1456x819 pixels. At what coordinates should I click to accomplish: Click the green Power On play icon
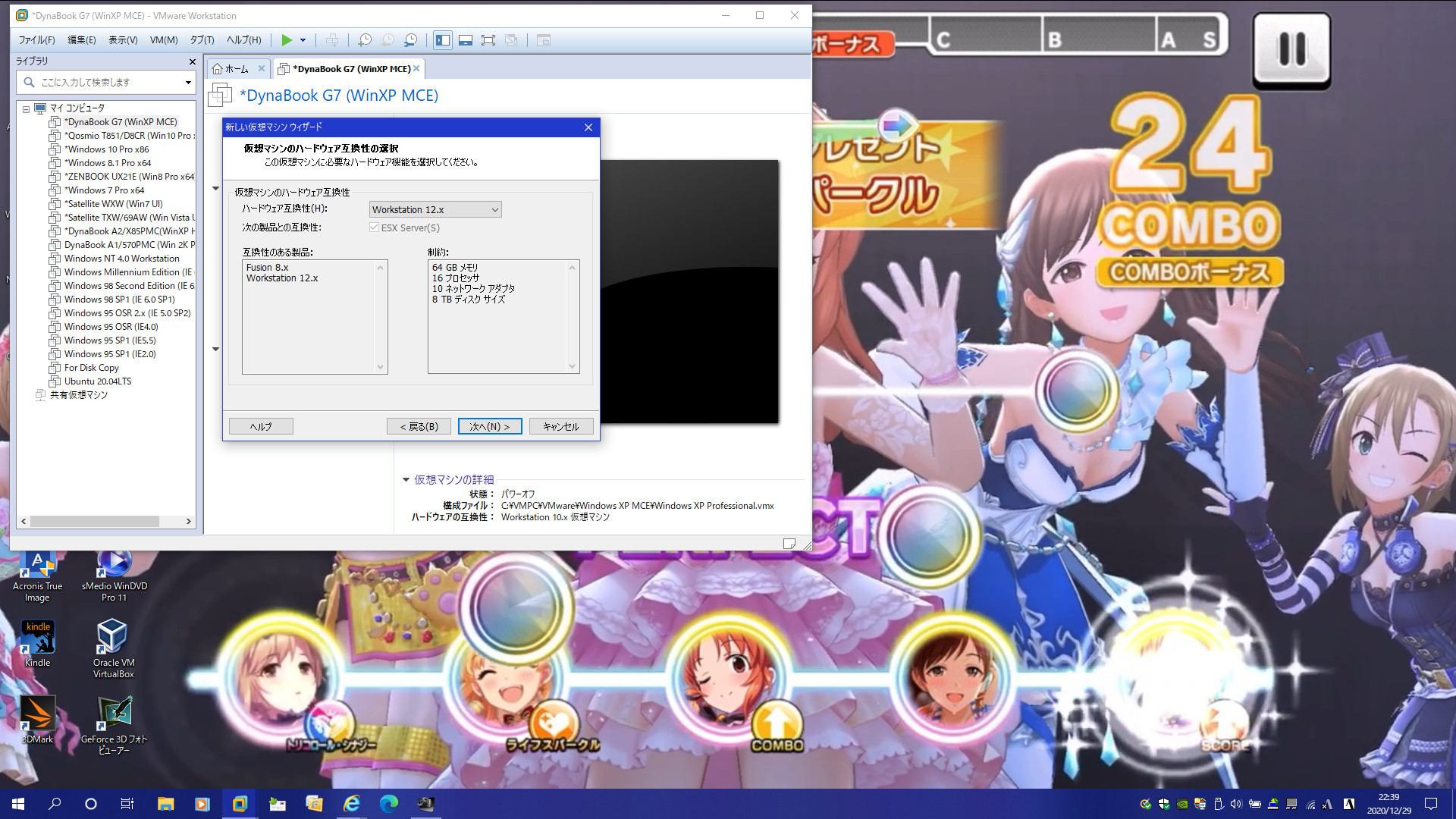(x=287, y=40)
